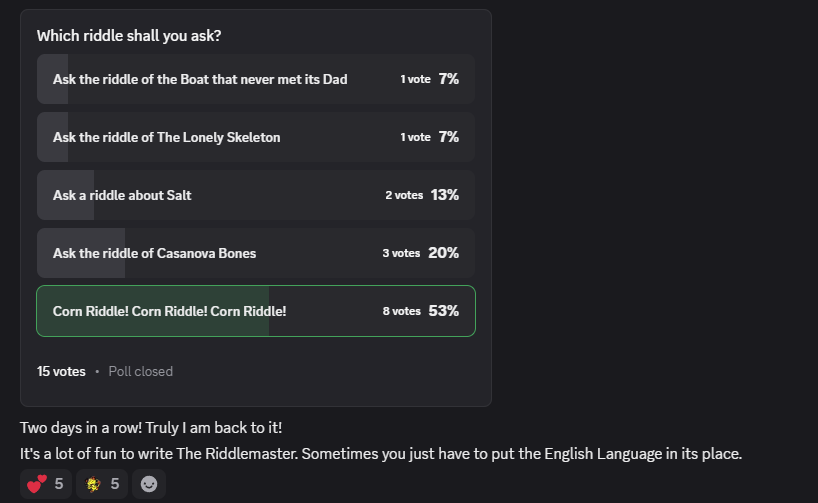
Task: Click the 53% result on Corn Riddle
Action: pos(444,311)
